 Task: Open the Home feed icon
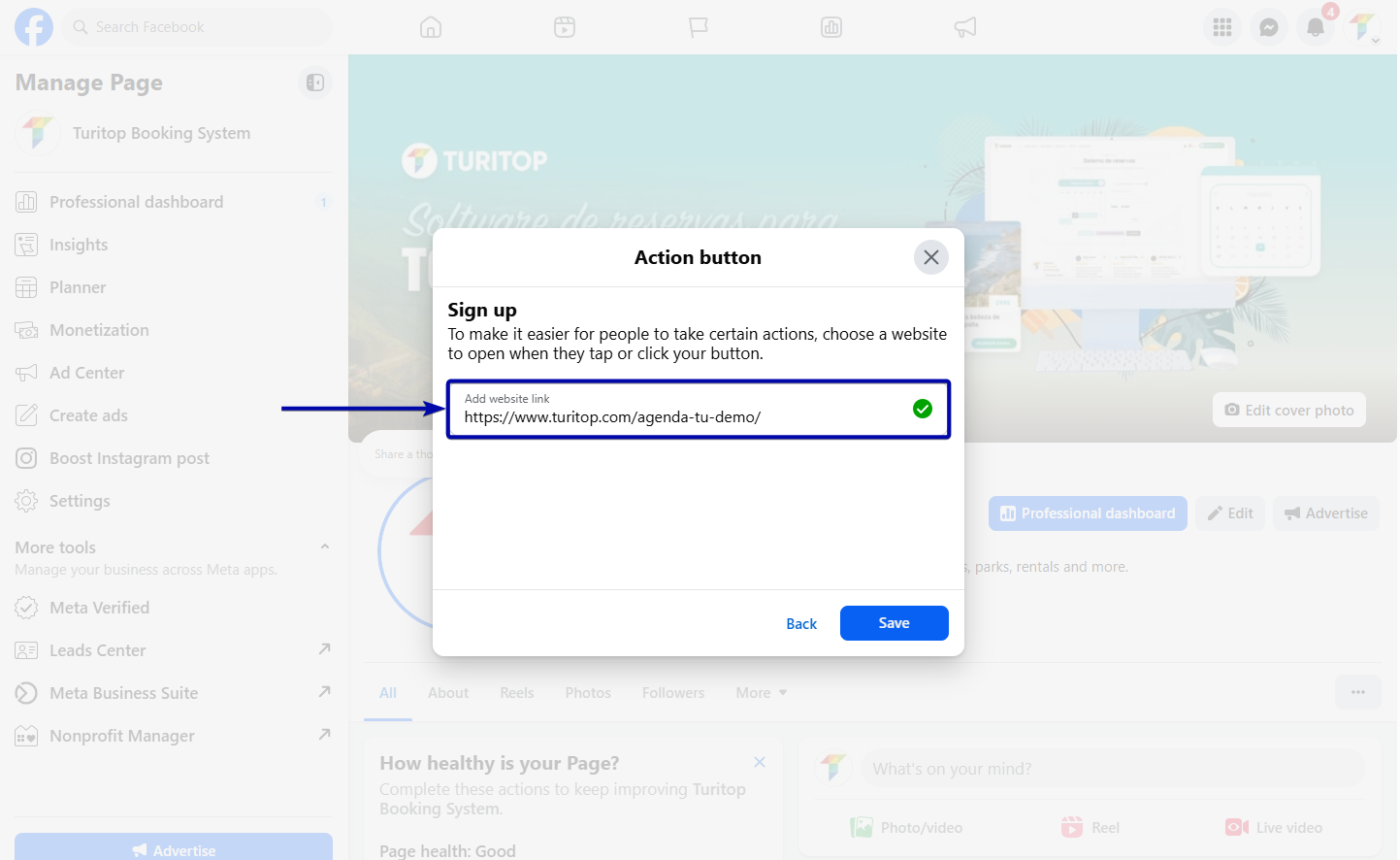coord(431,27)
